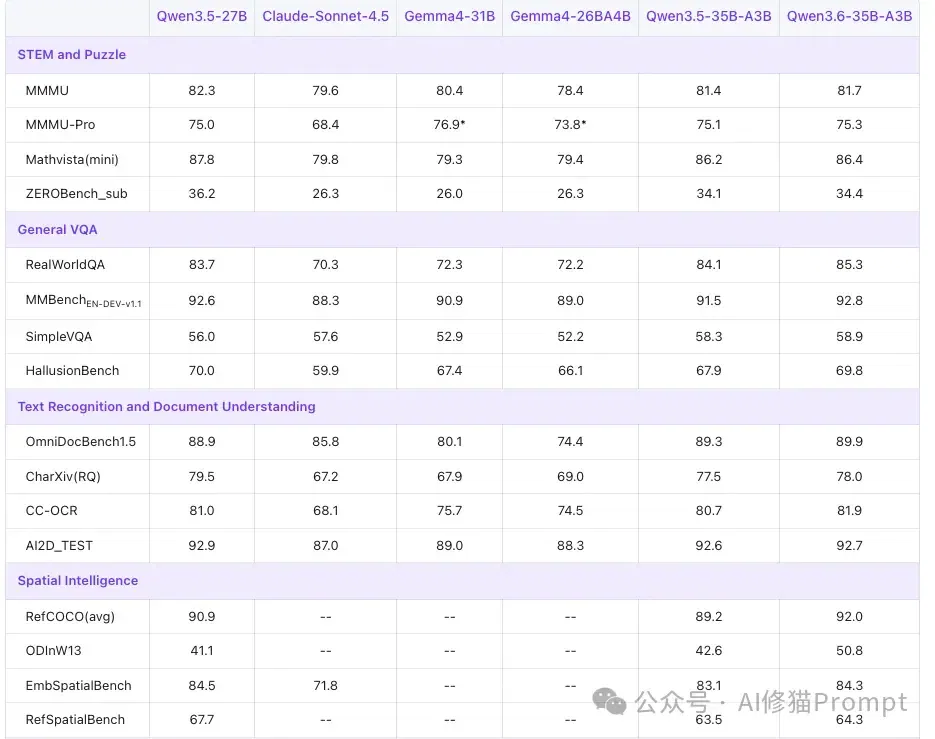Click the SimpleVQA row label
935x739 pixels.
click(x=58, y=336)
